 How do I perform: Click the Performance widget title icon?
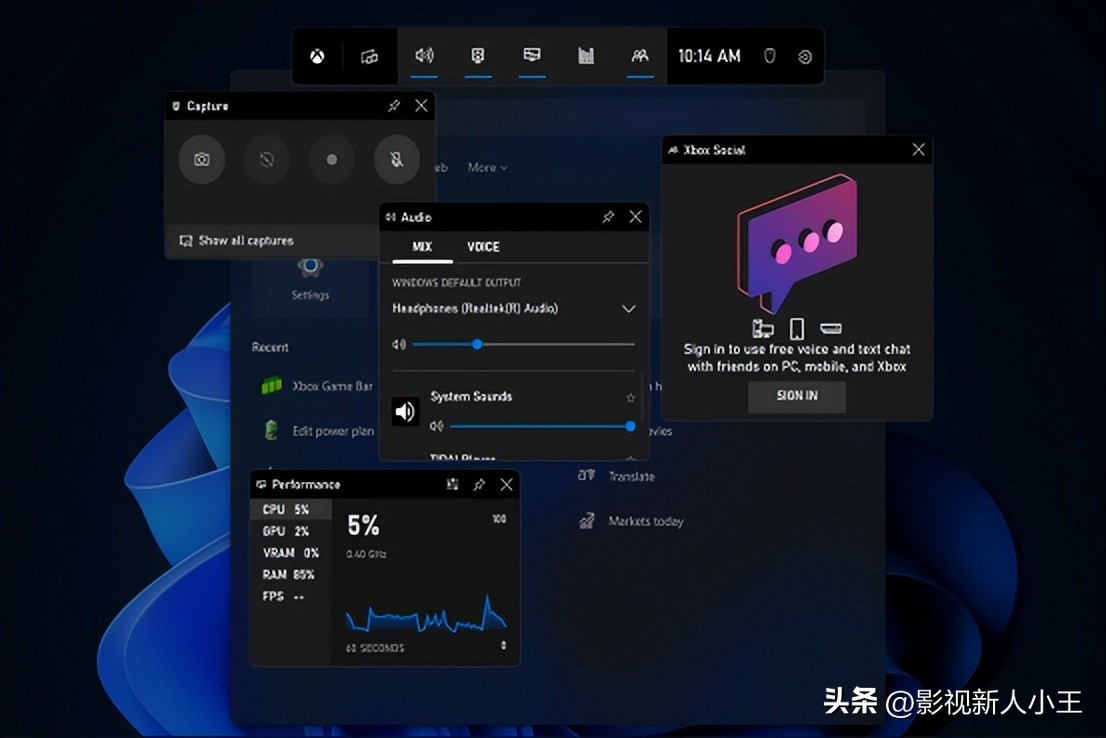point(261,485)
